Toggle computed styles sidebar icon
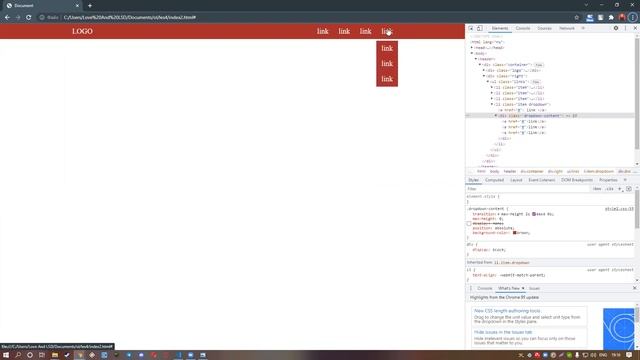This screenshot has width=640, height=360. coord(629,189)
